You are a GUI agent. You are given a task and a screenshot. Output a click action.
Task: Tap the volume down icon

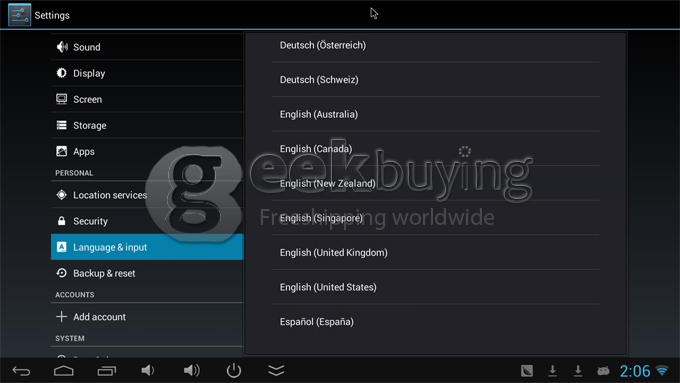tap(147, 370)
